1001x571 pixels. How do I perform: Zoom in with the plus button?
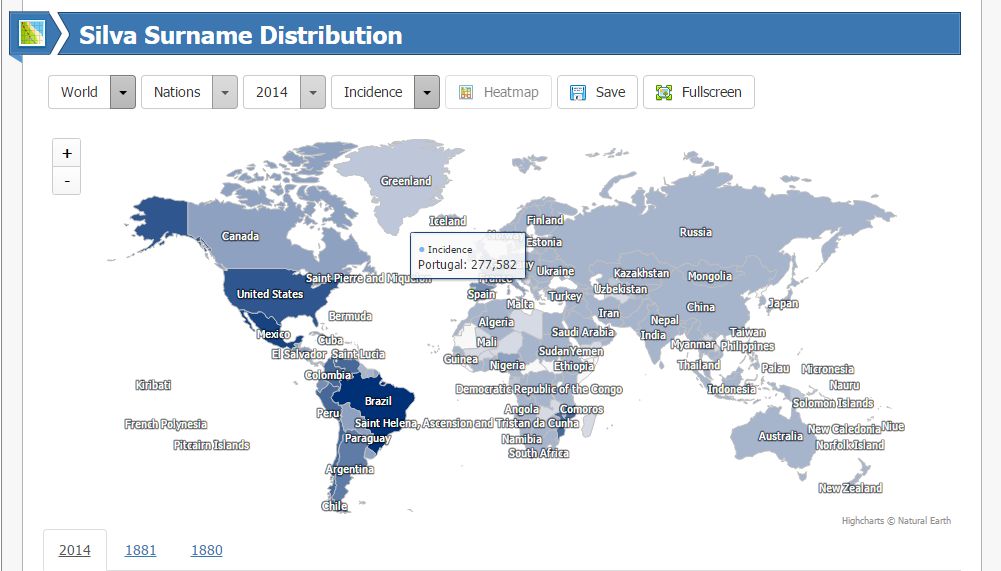pyautogui.click(x=67, y=153)
